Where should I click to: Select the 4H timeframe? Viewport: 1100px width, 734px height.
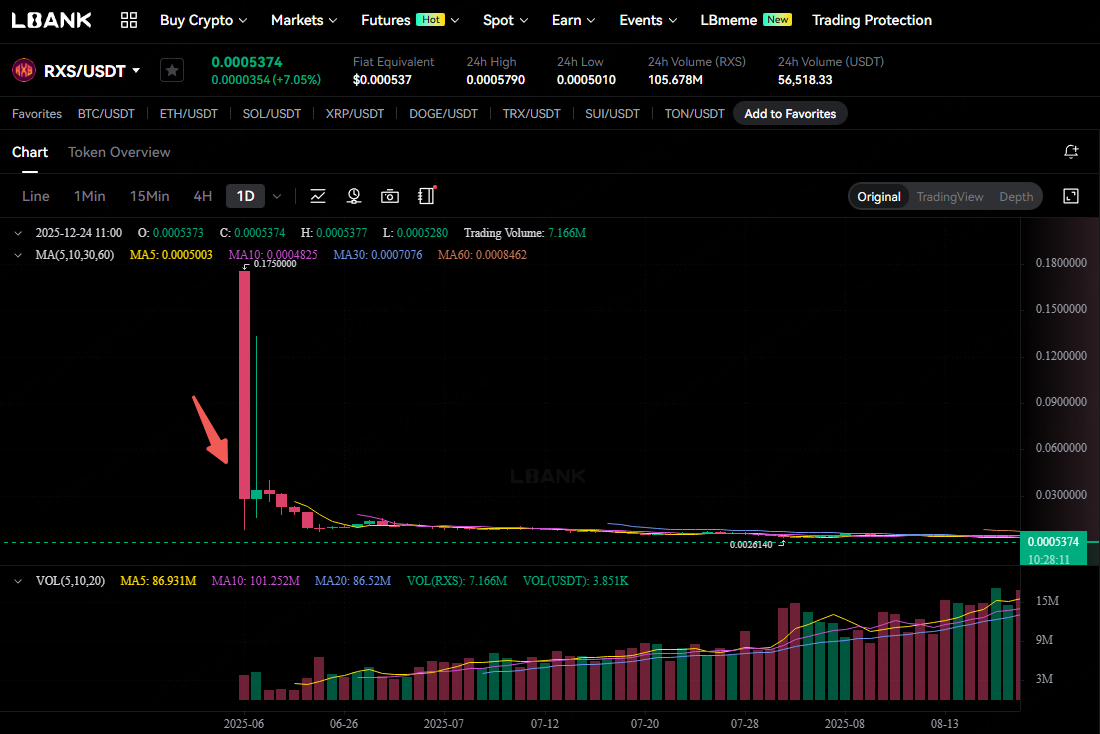pos(203,196)
